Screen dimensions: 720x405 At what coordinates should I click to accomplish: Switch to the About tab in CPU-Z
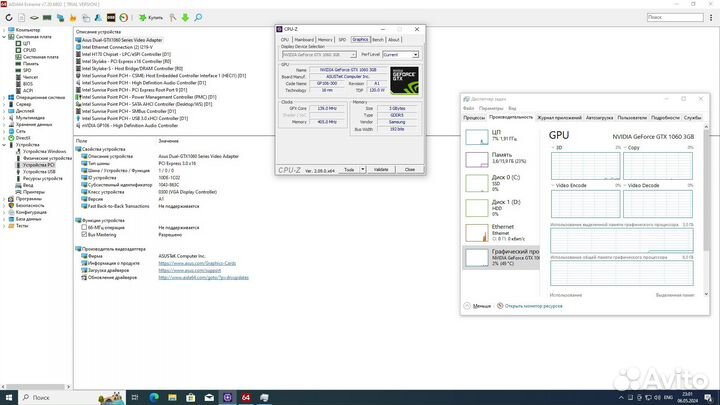[x=394, y=40]
